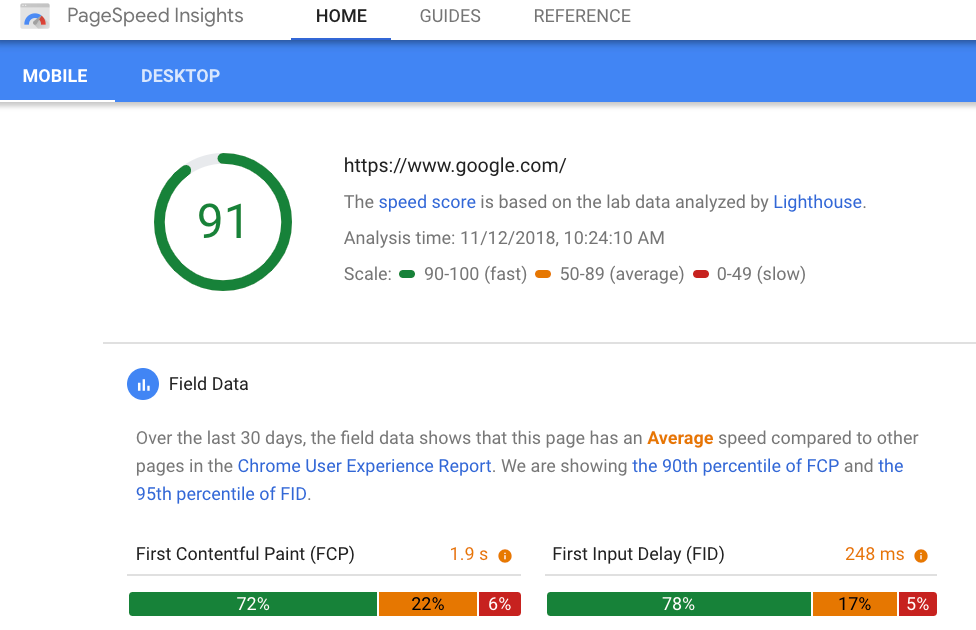Click the Field Data bar chart icon
The height and width of the screenshot is (630, 976).
[x=143, y=384]
